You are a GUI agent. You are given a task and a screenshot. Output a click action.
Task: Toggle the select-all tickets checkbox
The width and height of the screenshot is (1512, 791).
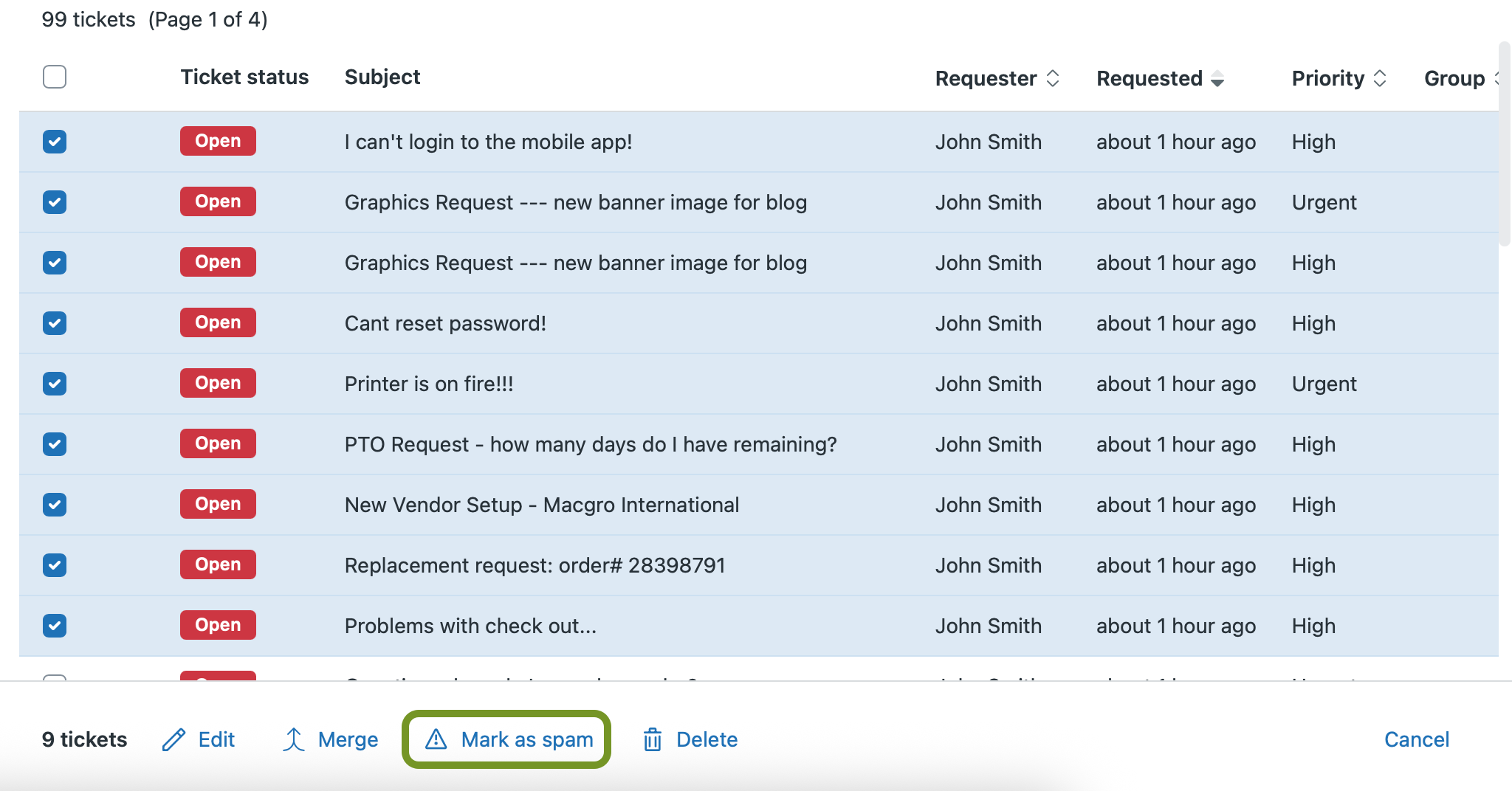[x=55, y=77]
